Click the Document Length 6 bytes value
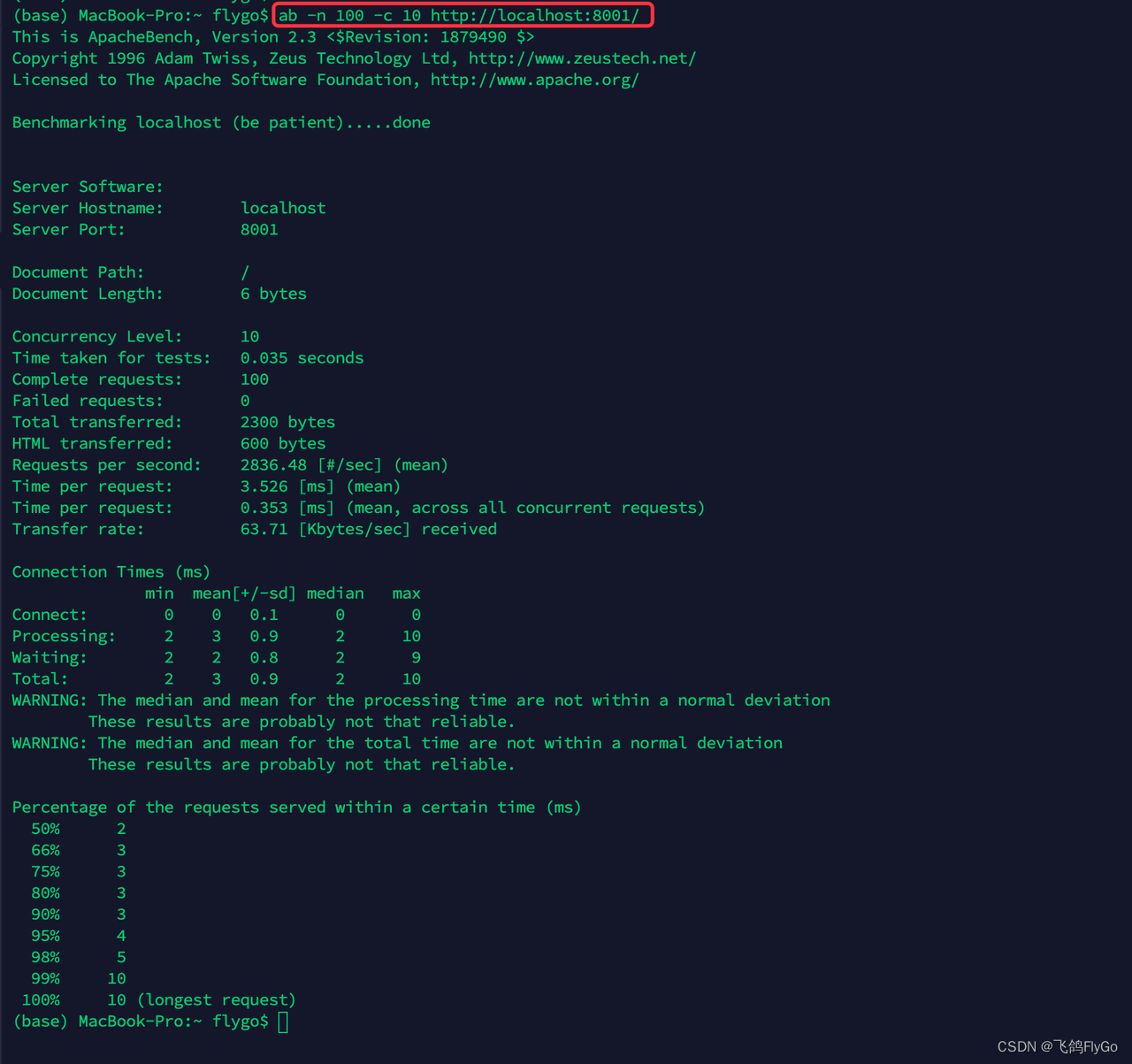The height and width of the screenshot is (1064, 1132). [x=273, y=293]
